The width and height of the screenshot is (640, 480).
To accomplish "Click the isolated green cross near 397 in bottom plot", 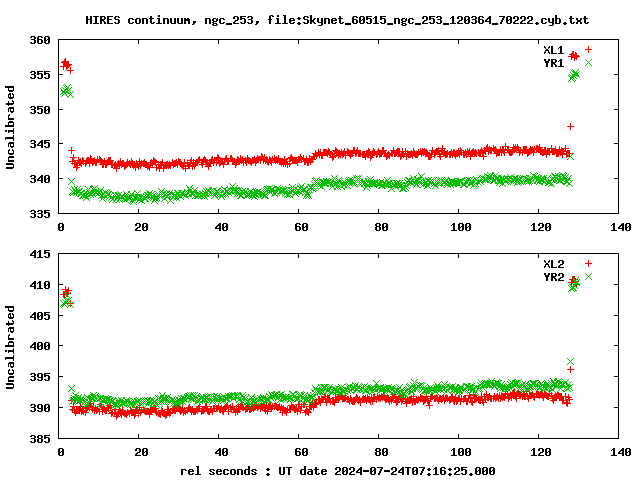I will point(570,362).
